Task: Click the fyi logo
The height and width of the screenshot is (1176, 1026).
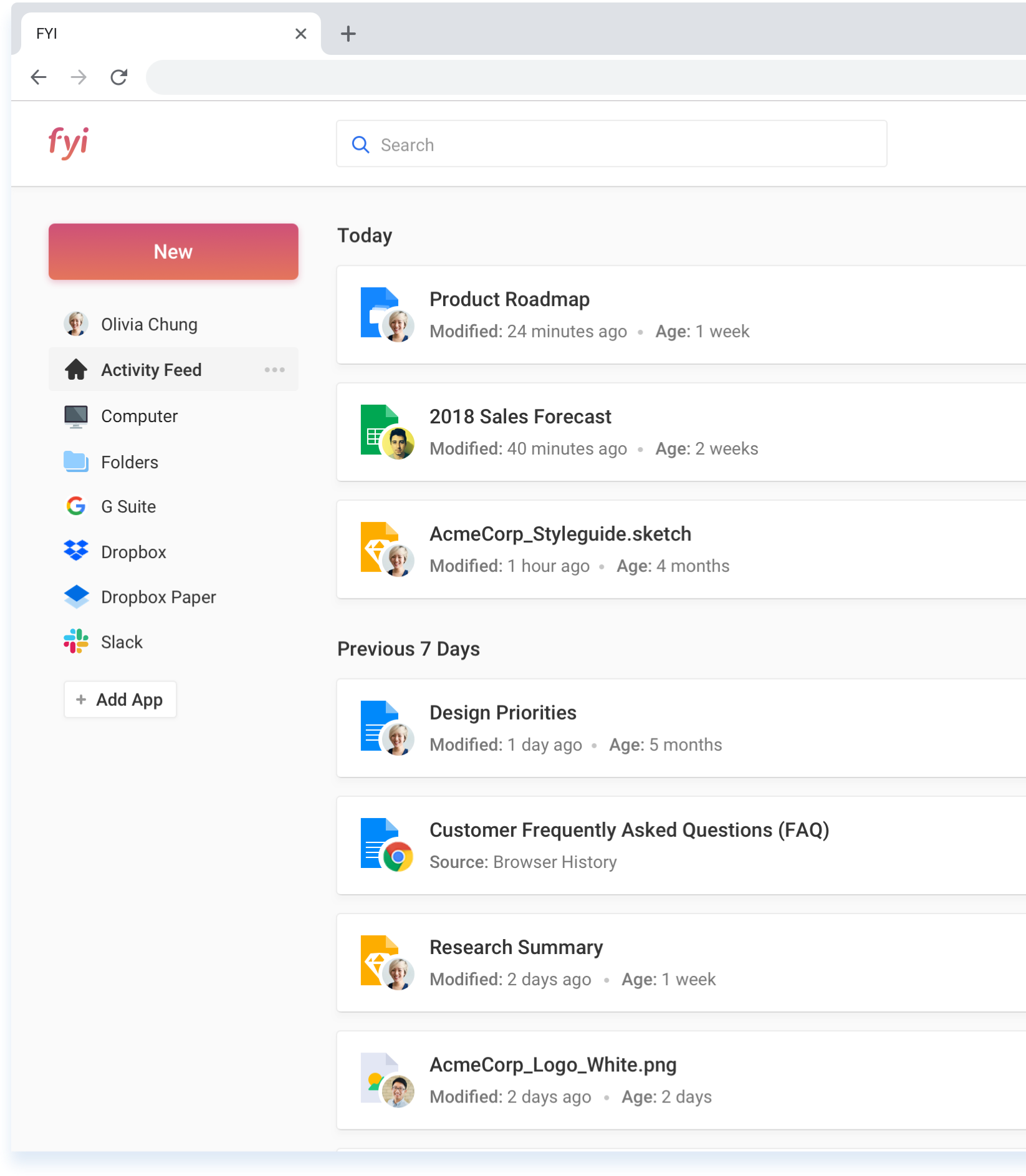Action: tap(69, 143)
